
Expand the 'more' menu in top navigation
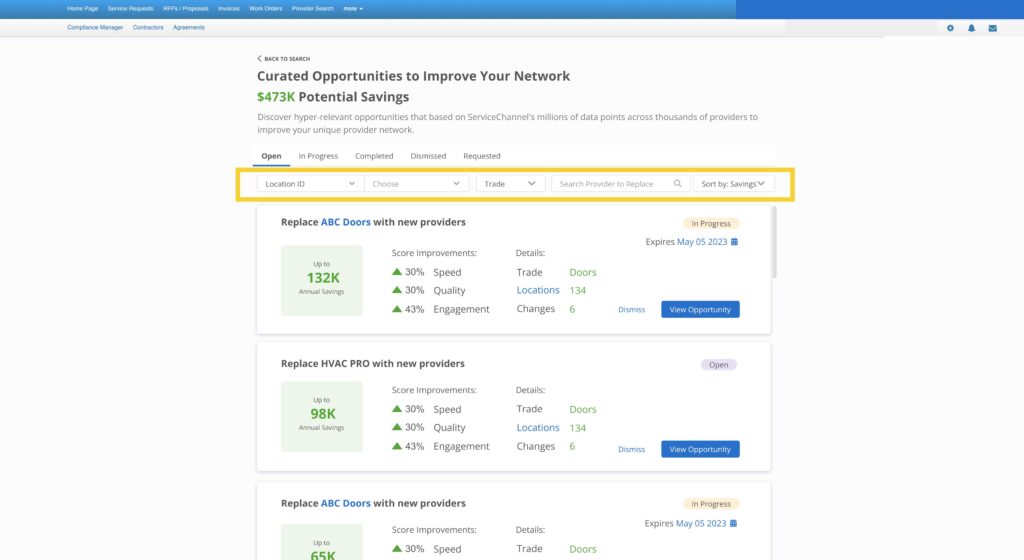(352, 8)
